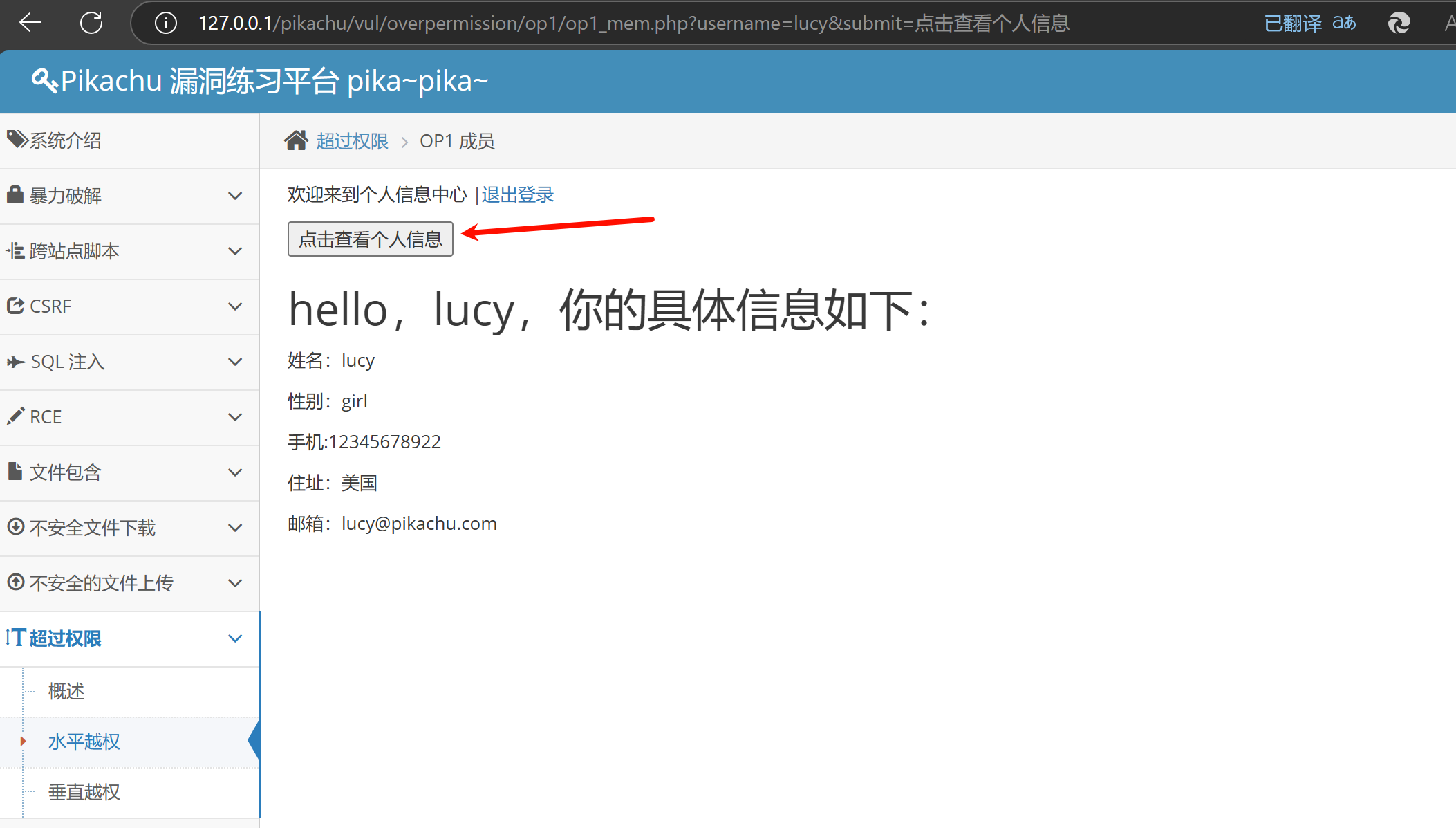1456x828 pixels.
Task: Open the 不安全的文件上传 menu label
Action: click(x=102, y=583)
